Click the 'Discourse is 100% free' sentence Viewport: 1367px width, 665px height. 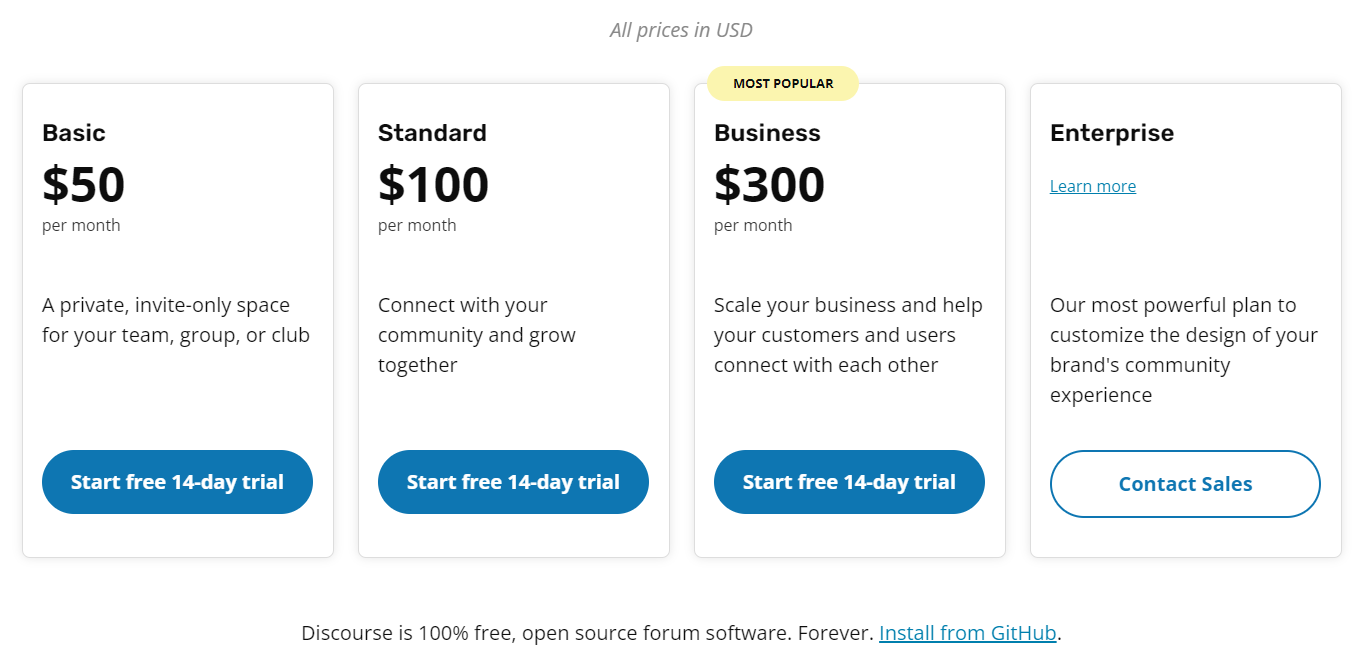(588, 633)
